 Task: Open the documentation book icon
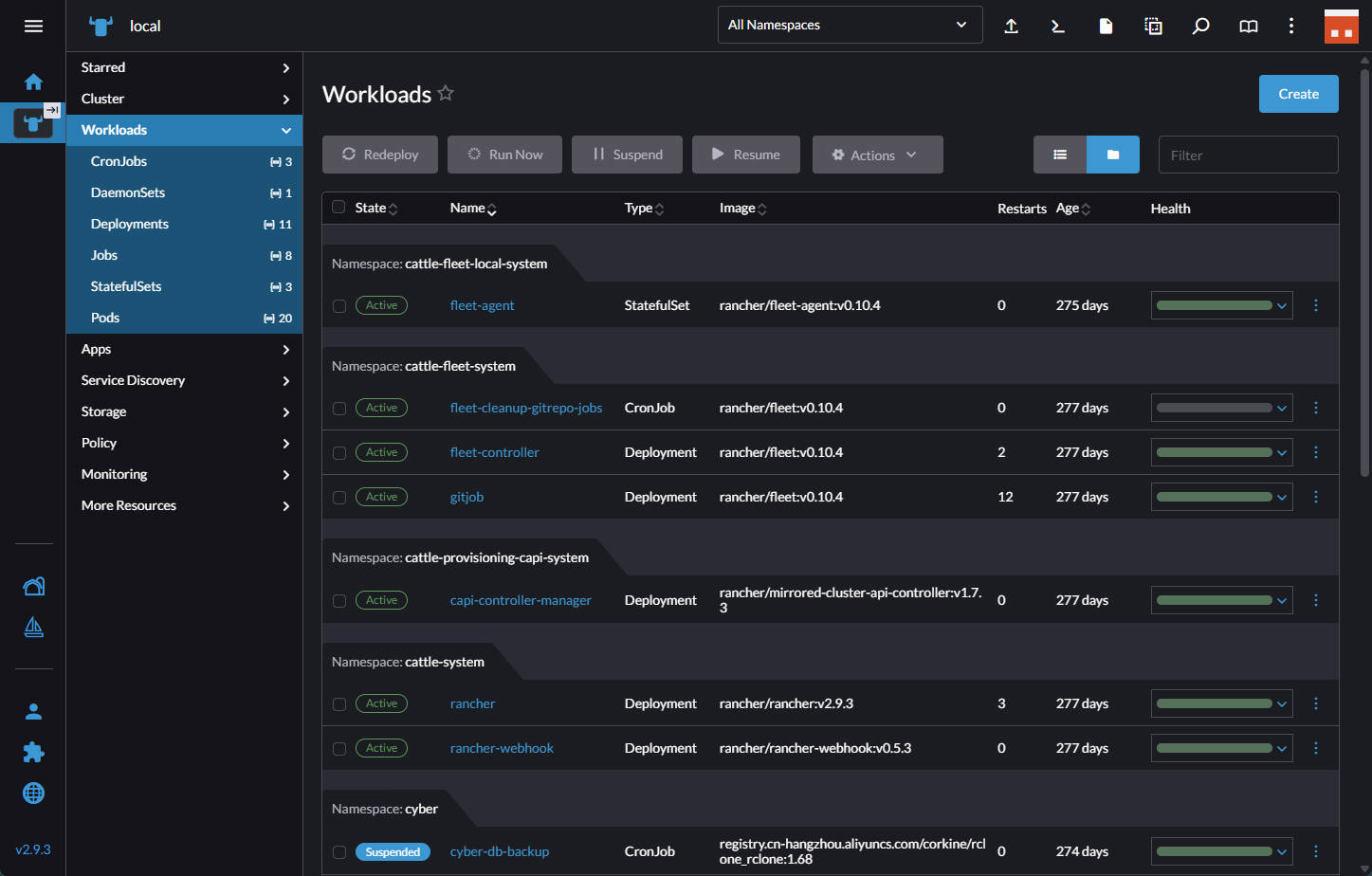pyautogui.click(x=1249, y=26)
